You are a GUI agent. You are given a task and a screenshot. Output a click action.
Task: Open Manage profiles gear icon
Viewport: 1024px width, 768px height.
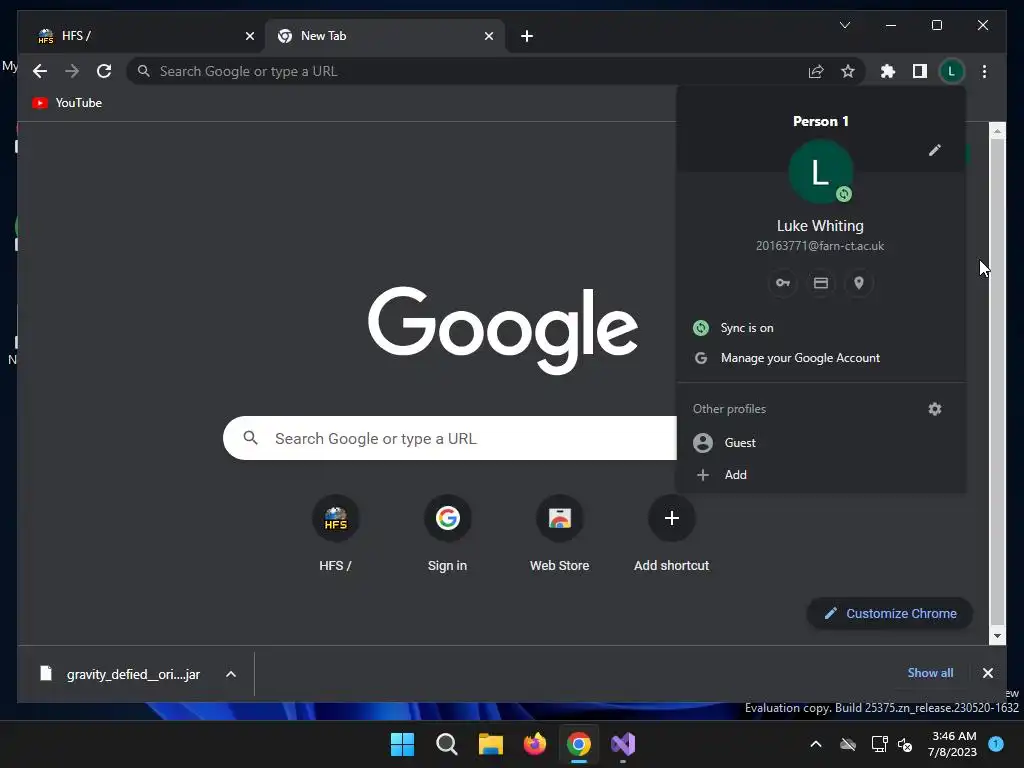coord(935,409)
